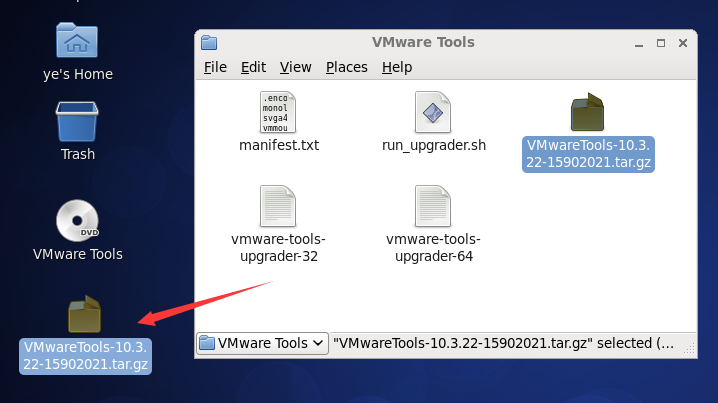Image resolution: width=718 pixels, height=403 pixels.
Task: Expand the VMware Tools location dropdown
Action: 262,343
